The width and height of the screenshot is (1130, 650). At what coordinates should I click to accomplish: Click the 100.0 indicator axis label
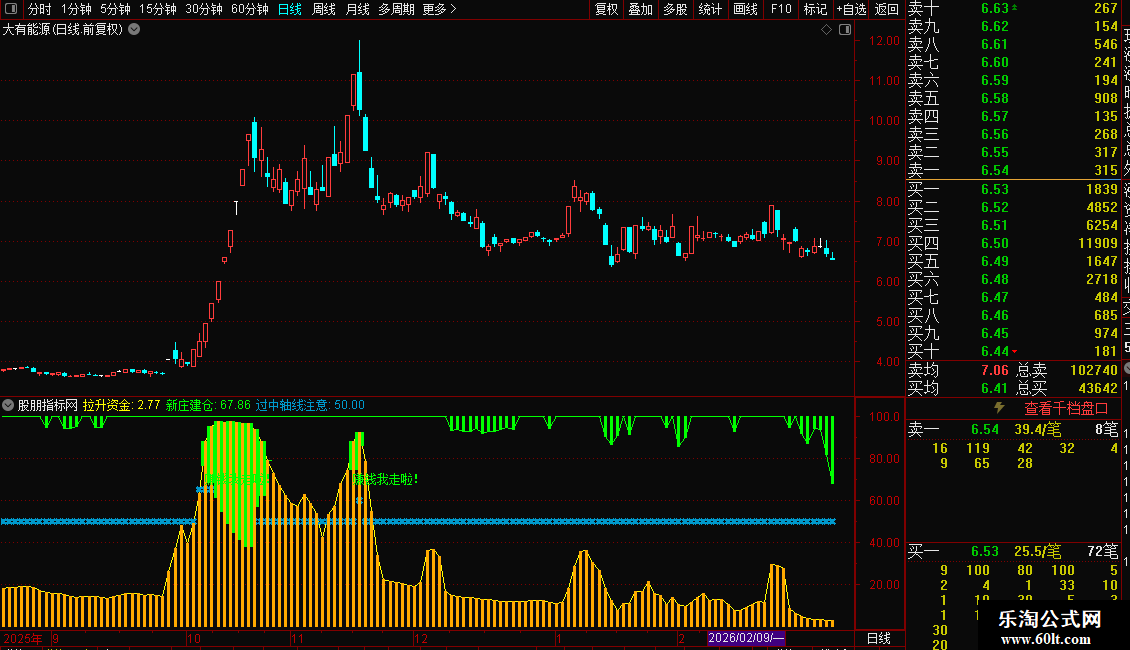point(884,417)
